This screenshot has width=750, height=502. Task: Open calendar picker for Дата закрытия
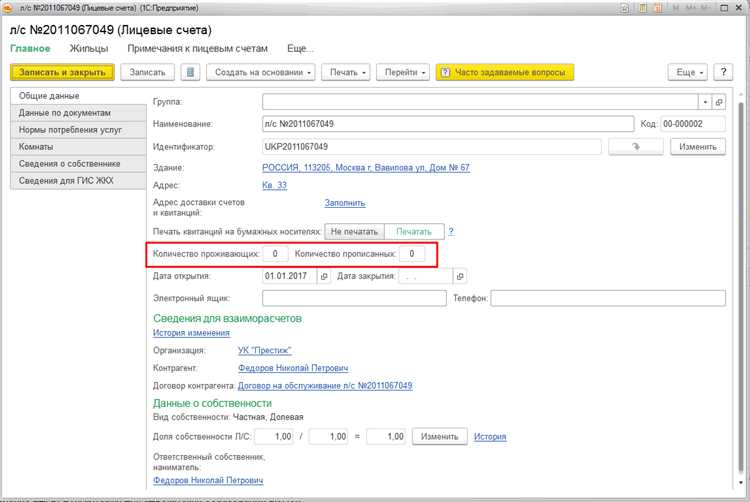point(459,276)
